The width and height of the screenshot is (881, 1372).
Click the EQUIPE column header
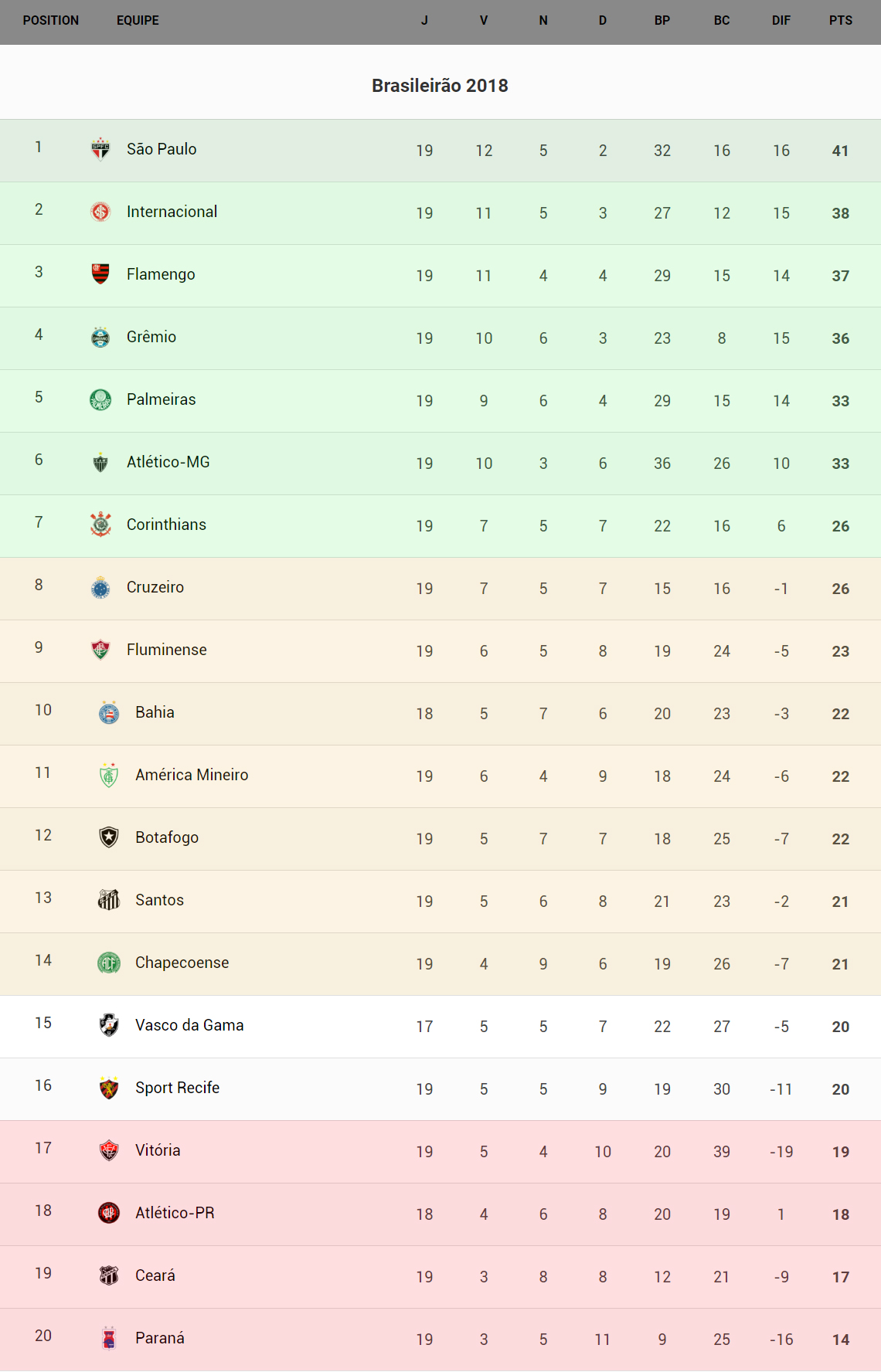[138, 21]
